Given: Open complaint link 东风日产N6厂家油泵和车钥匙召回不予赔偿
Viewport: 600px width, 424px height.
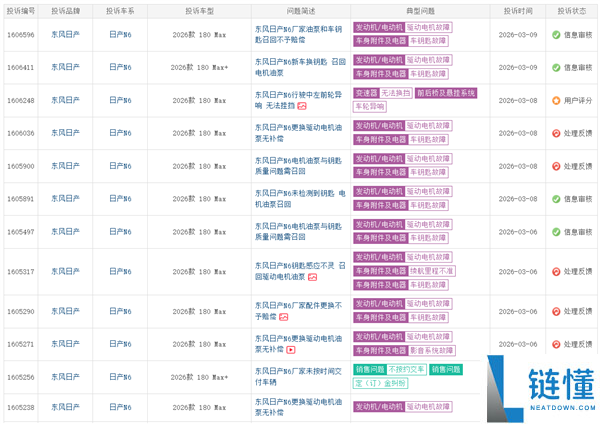Looking at the screenshot, I should click(298, 34).
